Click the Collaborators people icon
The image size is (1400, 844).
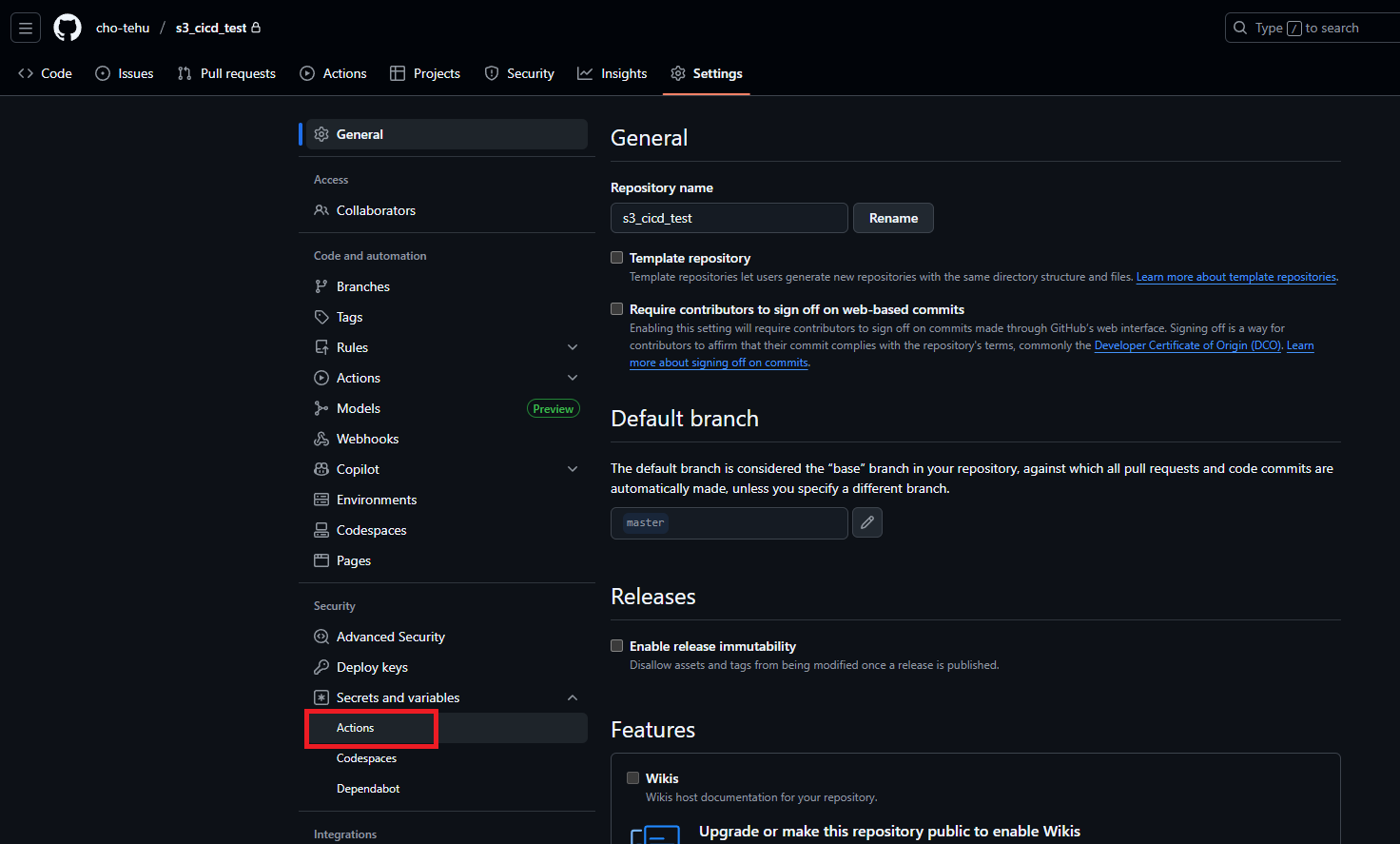321,210
